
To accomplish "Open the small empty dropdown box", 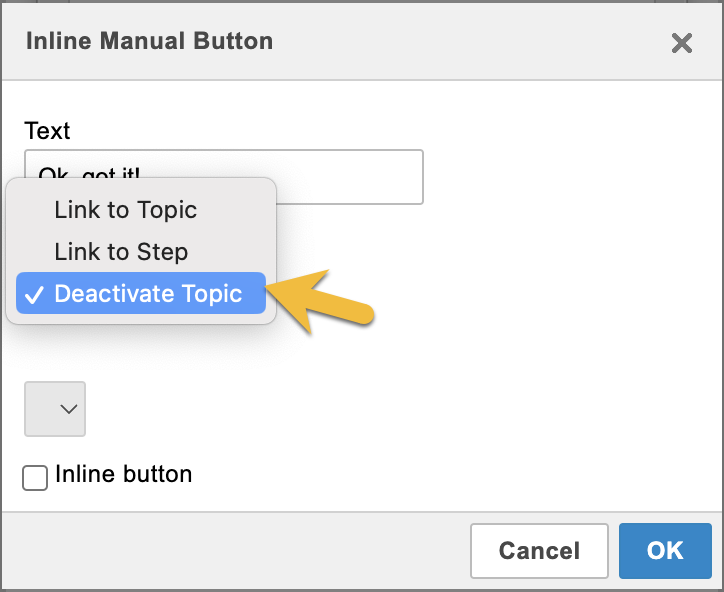I will point(55,408).
